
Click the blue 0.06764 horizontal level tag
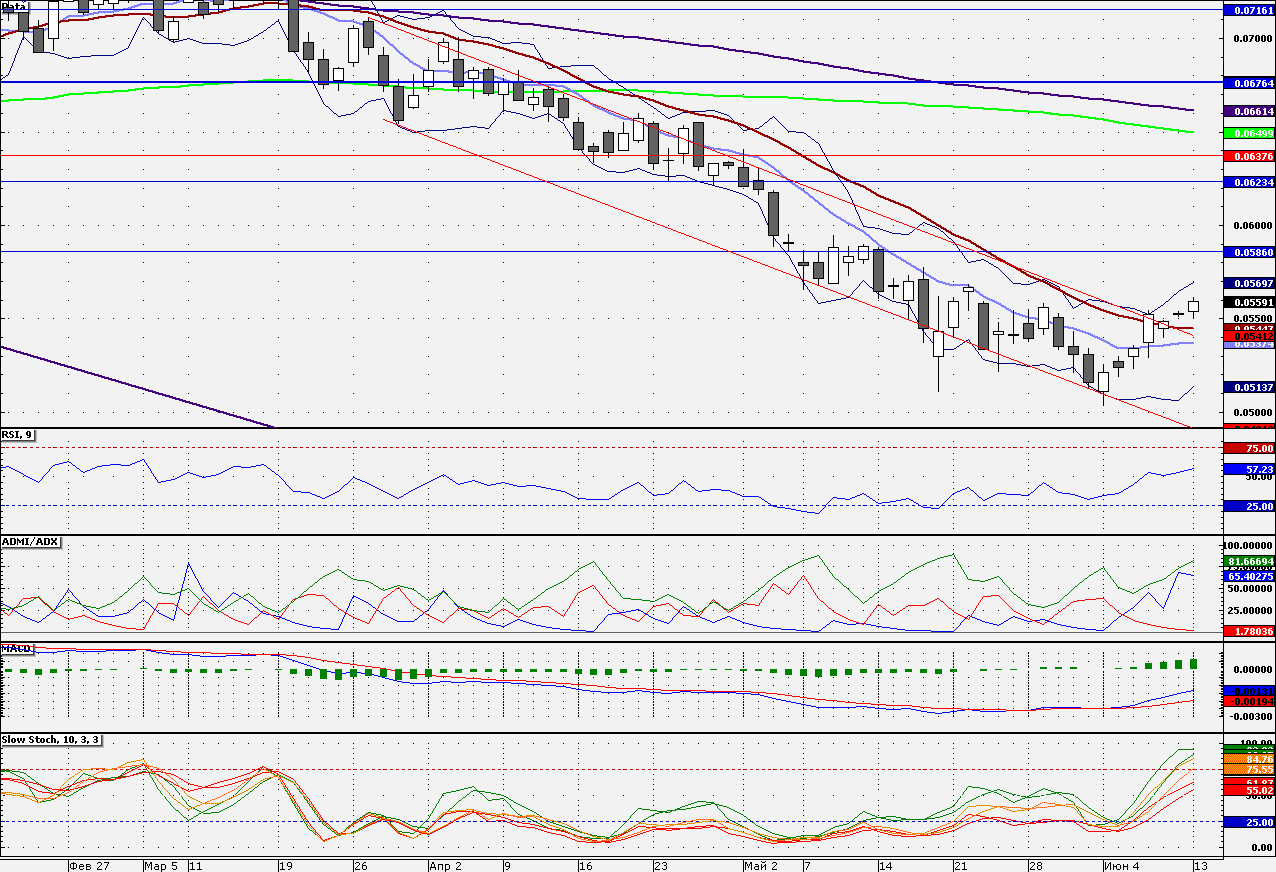pyautogui.click(x=1250, y=82)
